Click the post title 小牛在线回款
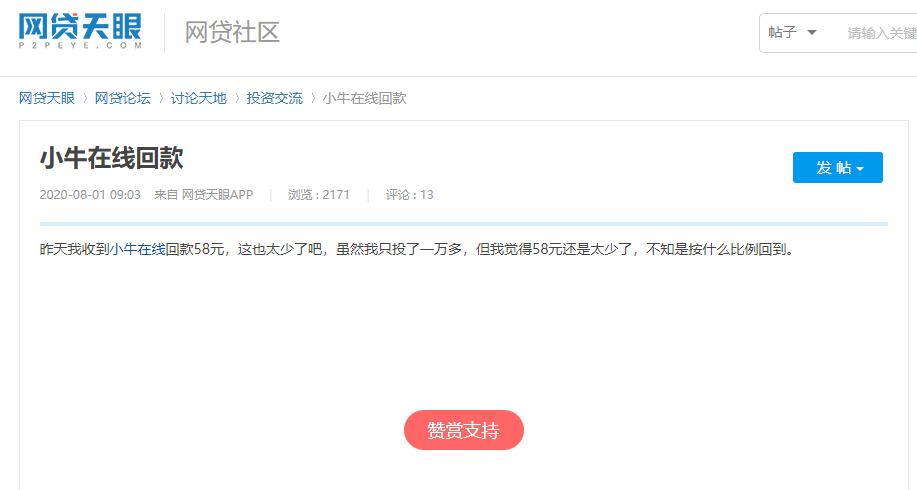Image resolution: width=917 pixels, height=490 pixels. pos(112,158)
